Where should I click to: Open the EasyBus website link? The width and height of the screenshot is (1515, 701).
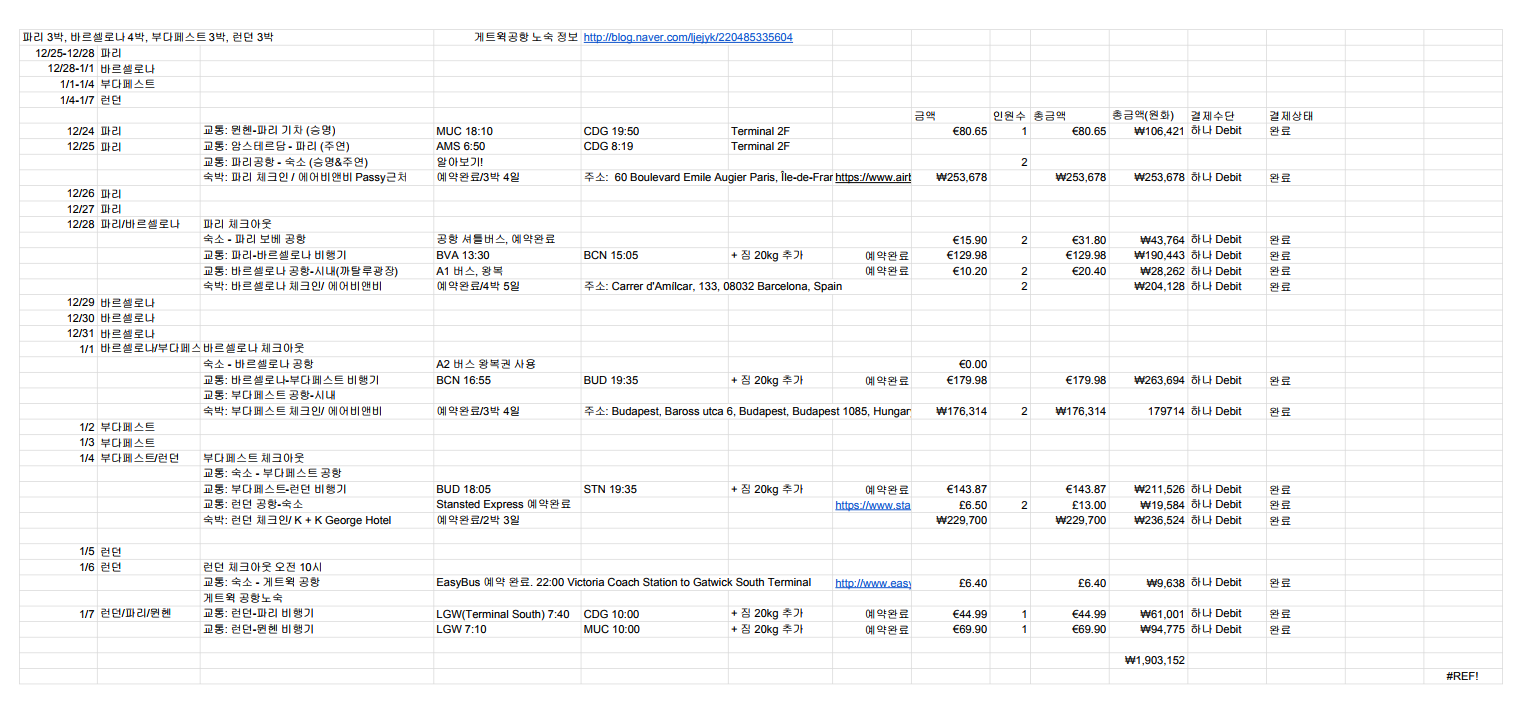(872, 583)
